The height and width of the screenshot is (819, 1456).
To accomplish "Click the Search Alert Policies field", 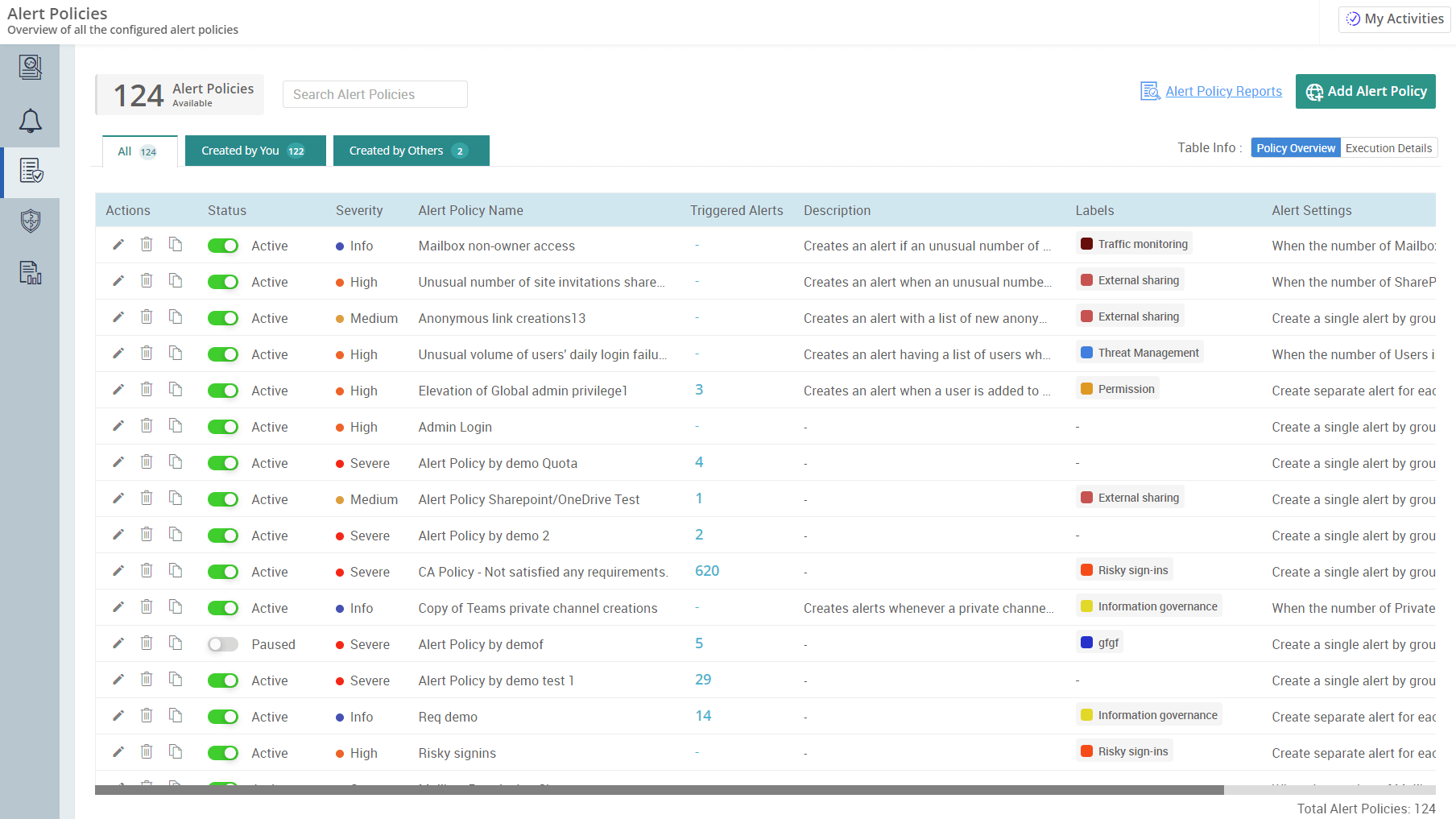I will click(x=374, y=94).
